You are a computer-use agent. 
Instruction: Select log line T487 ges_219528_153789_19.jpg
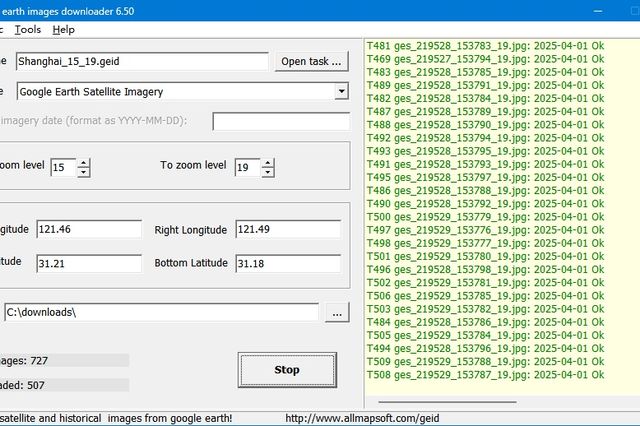coord(485,111)
